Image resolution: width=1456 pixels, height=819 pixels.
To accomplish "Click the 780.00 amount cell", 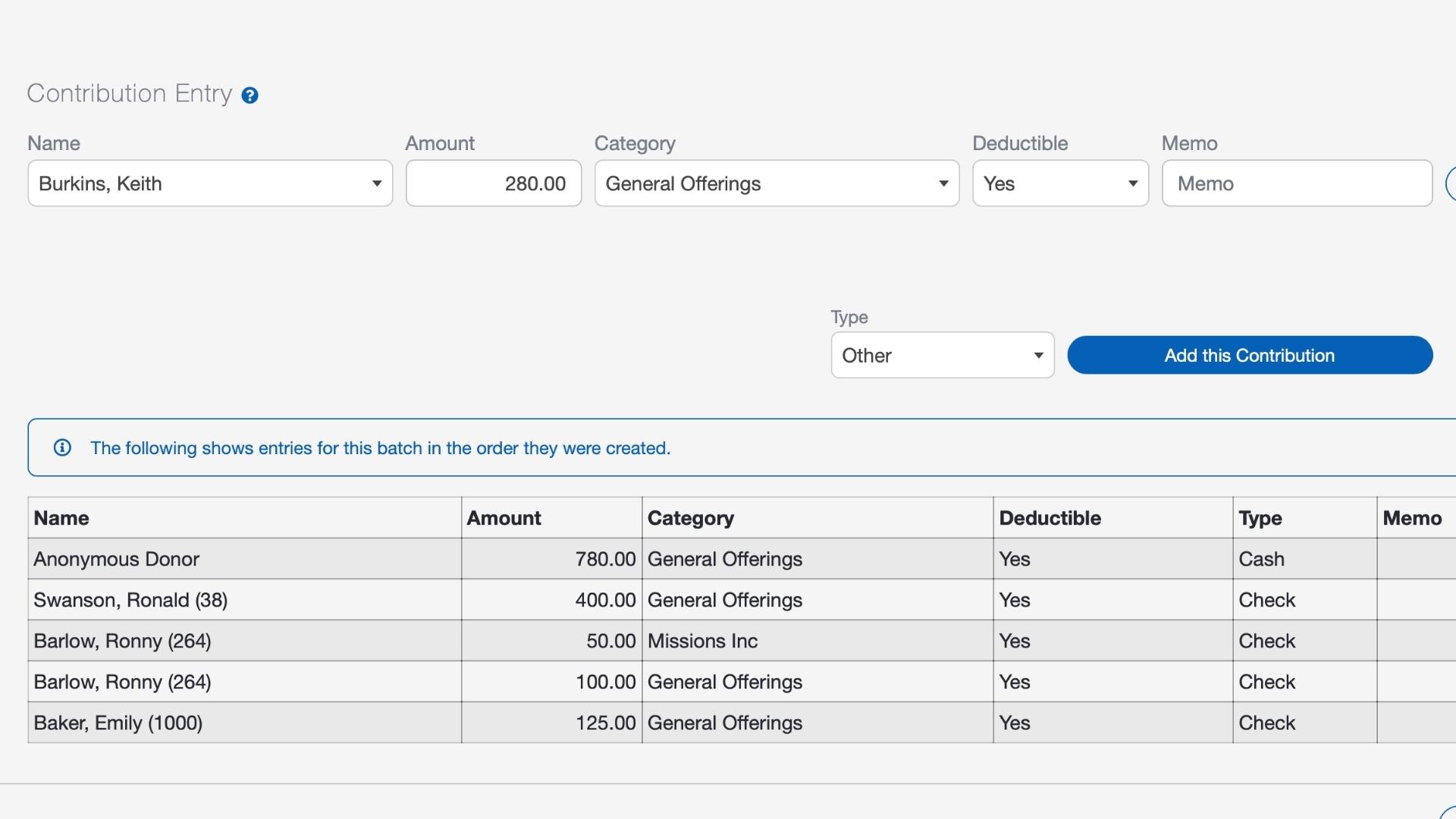I will 551,559.
